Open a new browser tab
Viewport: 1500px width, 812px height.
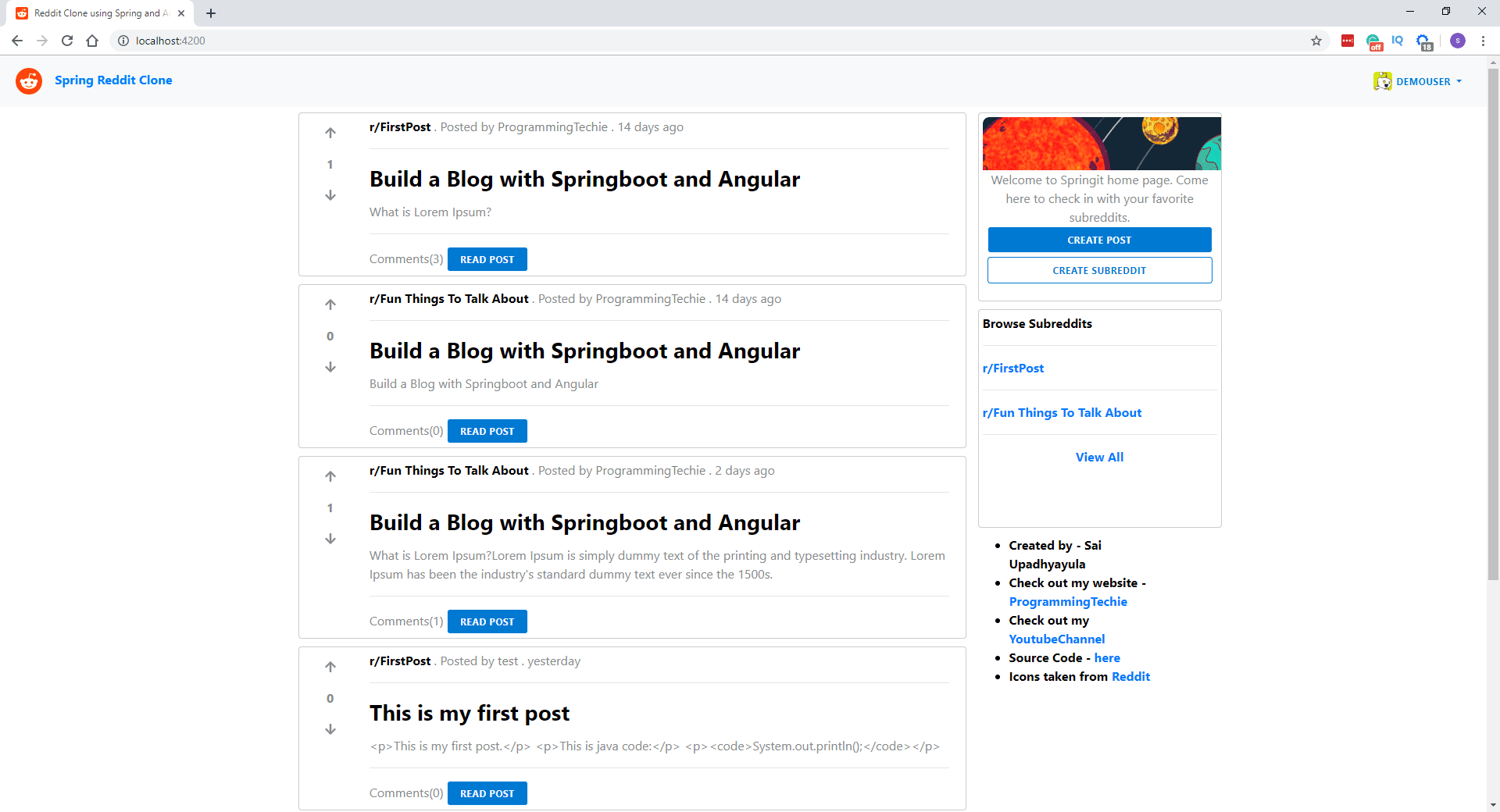[x=210, y=12]
